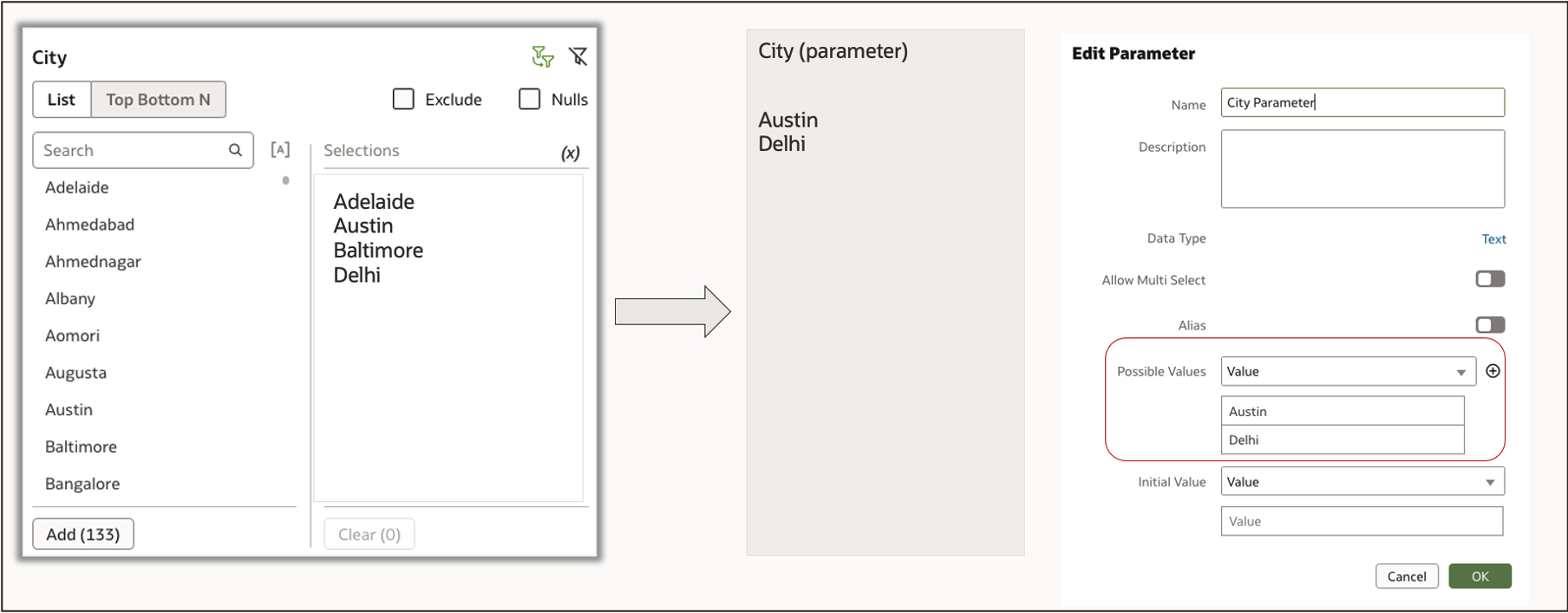1568x613 pixels.
Task: Switch to the List tab
Action: [x=62, y=100]
